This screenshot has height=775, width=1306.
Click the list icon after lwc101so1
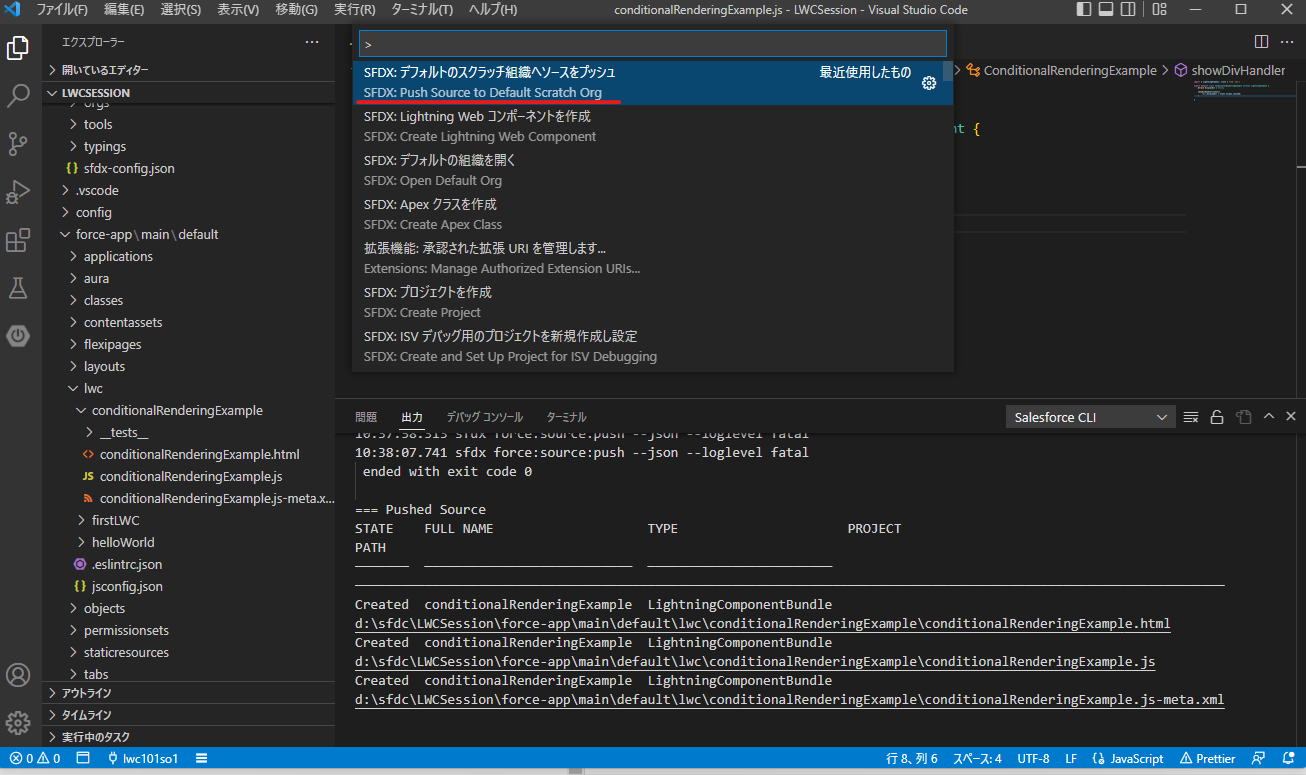click(x=201, y=759)
